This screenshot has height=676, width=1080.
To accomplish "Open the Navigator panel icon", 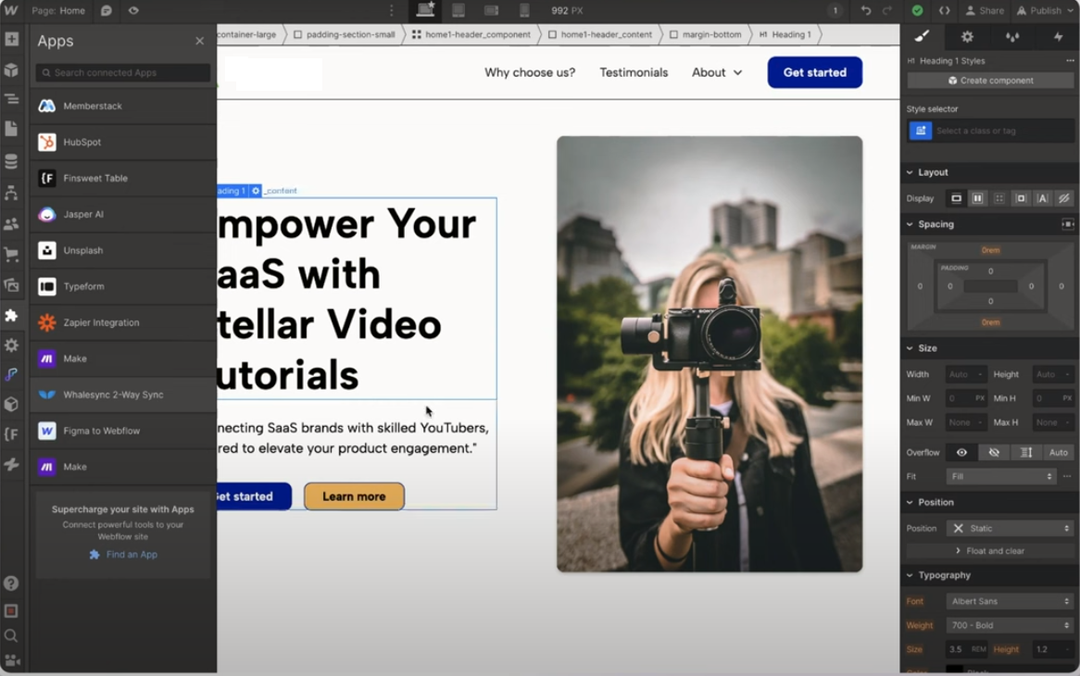I will pyautogui.click(x=12, y=99).
